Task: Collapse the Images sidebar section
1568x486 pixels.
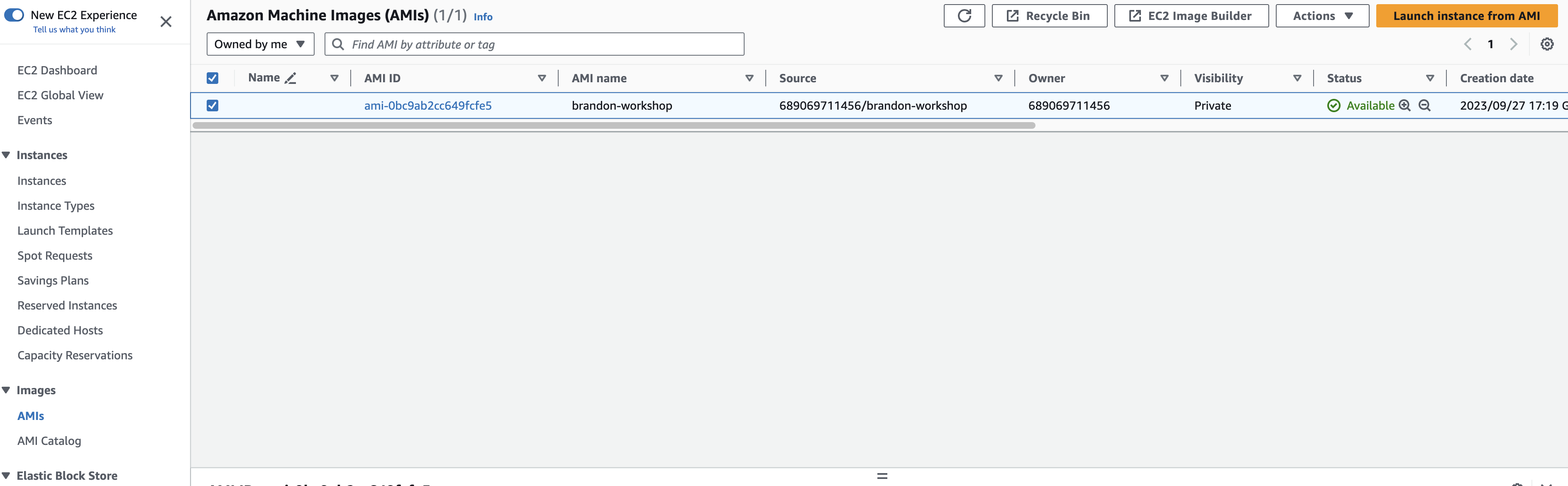Action: coord(6,390)
